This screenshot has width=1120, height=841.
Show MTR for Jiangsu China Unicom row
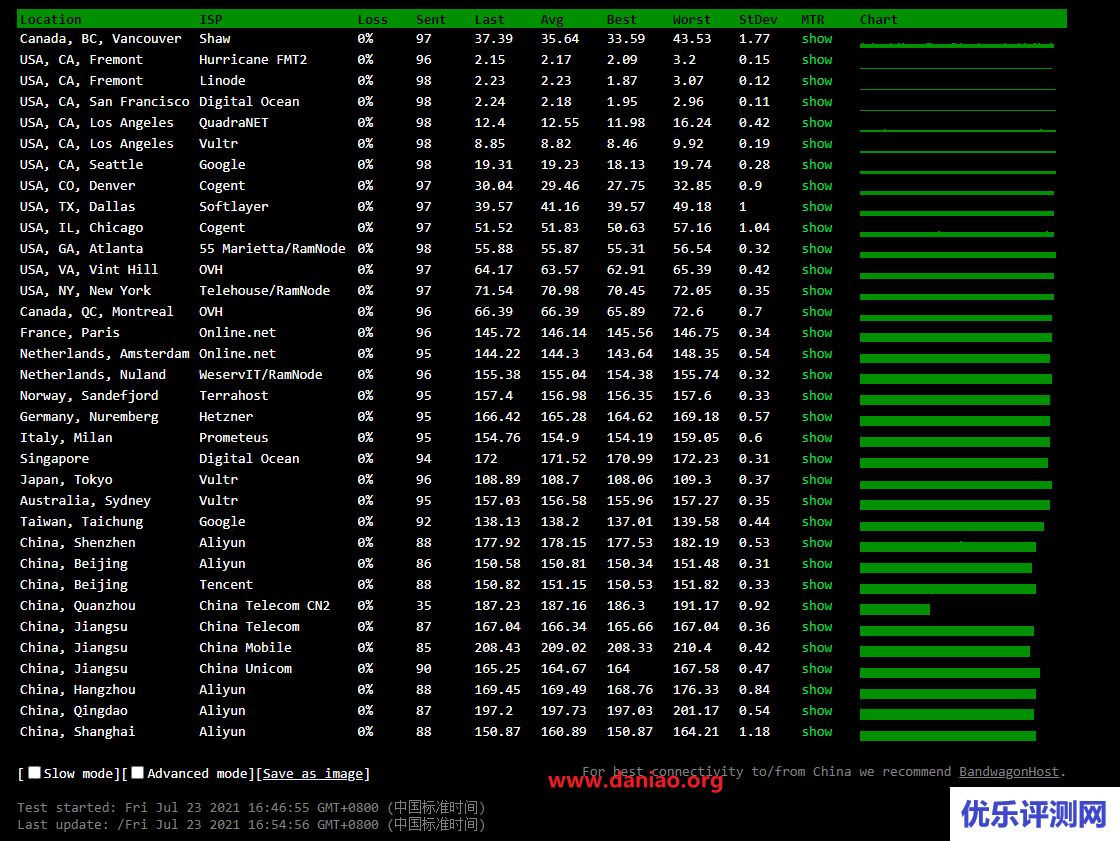[x=816, y=668]
